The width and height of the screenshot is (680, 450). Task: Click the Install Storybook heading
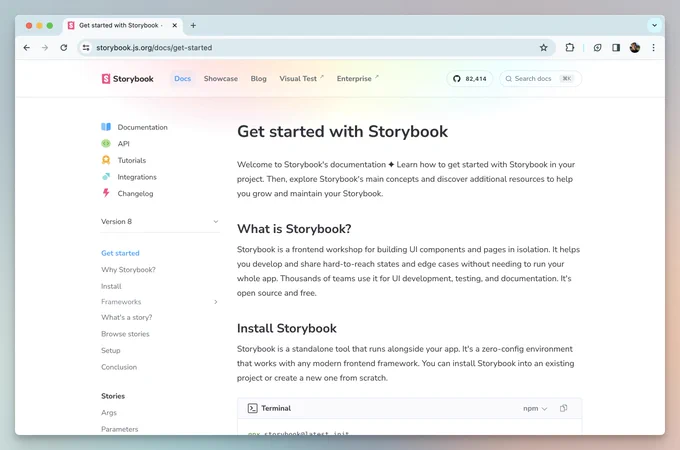[x=287, y=328]
